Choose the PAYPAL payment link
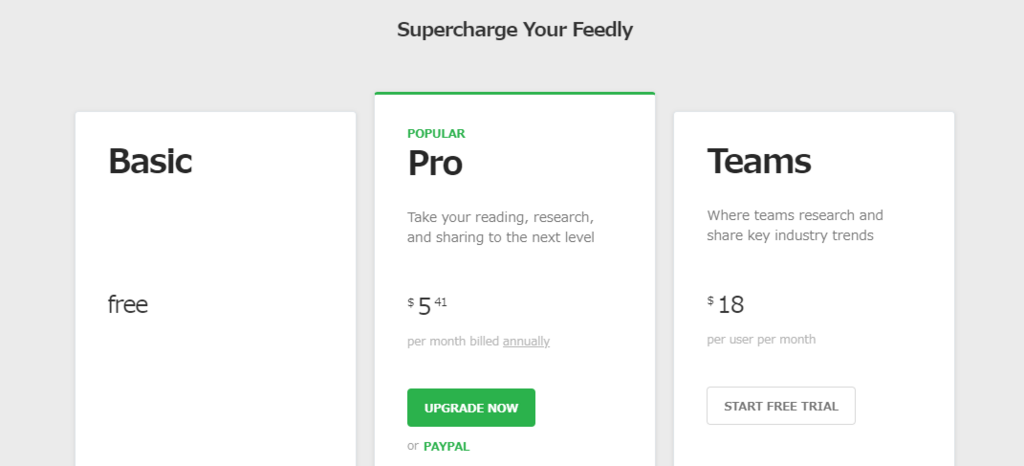Image resolution: width=1024 pixels, height=466 pixels. pos(446,446)
